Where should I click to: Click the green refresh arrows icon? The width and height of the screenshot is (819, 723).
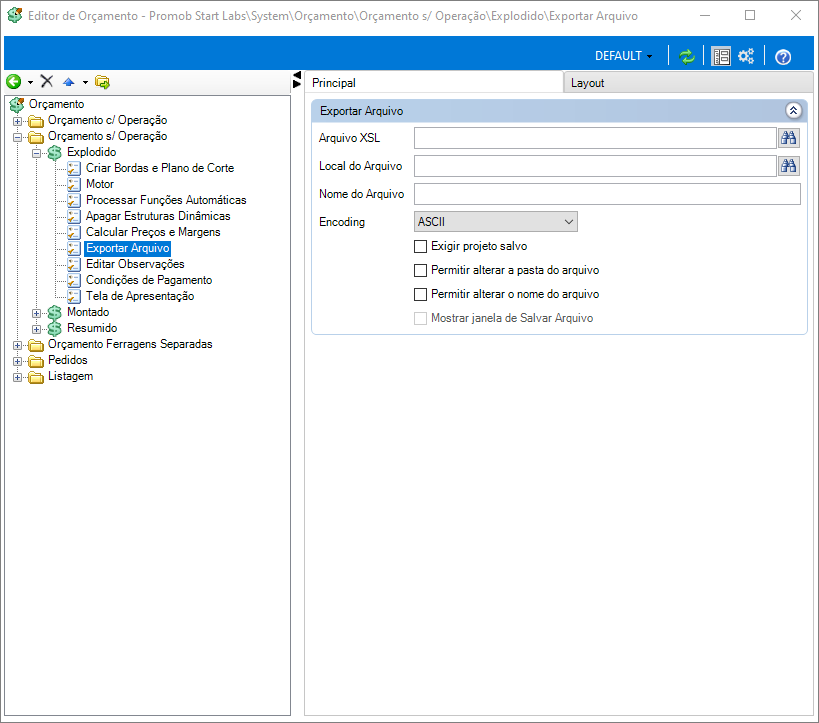pos(687,56)
